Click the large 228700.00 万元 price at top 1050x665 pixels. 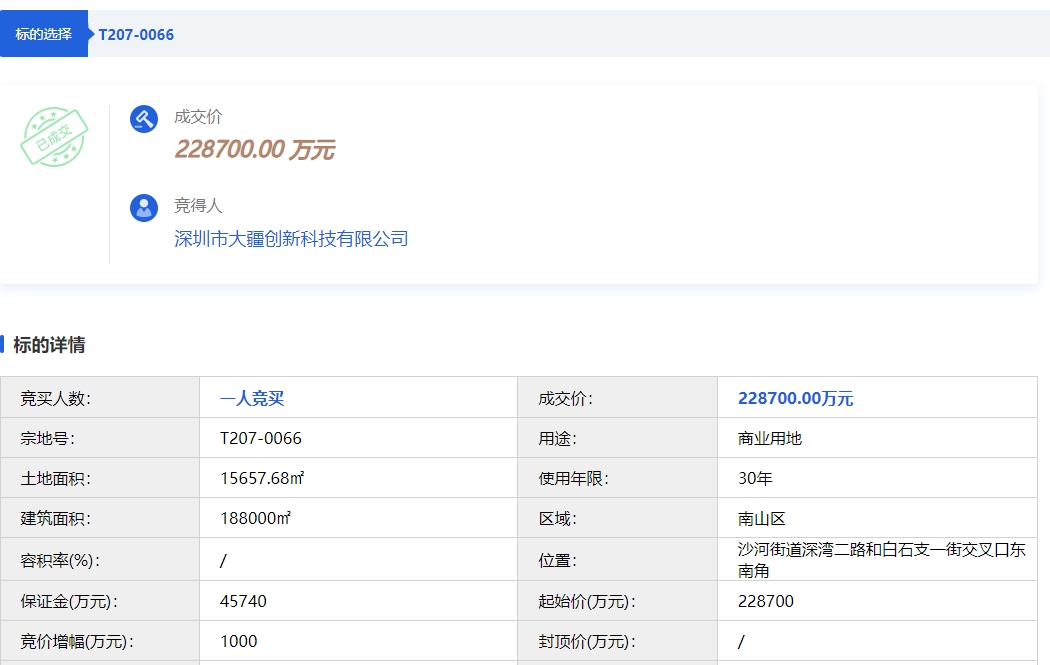click(x=254, y=150)
